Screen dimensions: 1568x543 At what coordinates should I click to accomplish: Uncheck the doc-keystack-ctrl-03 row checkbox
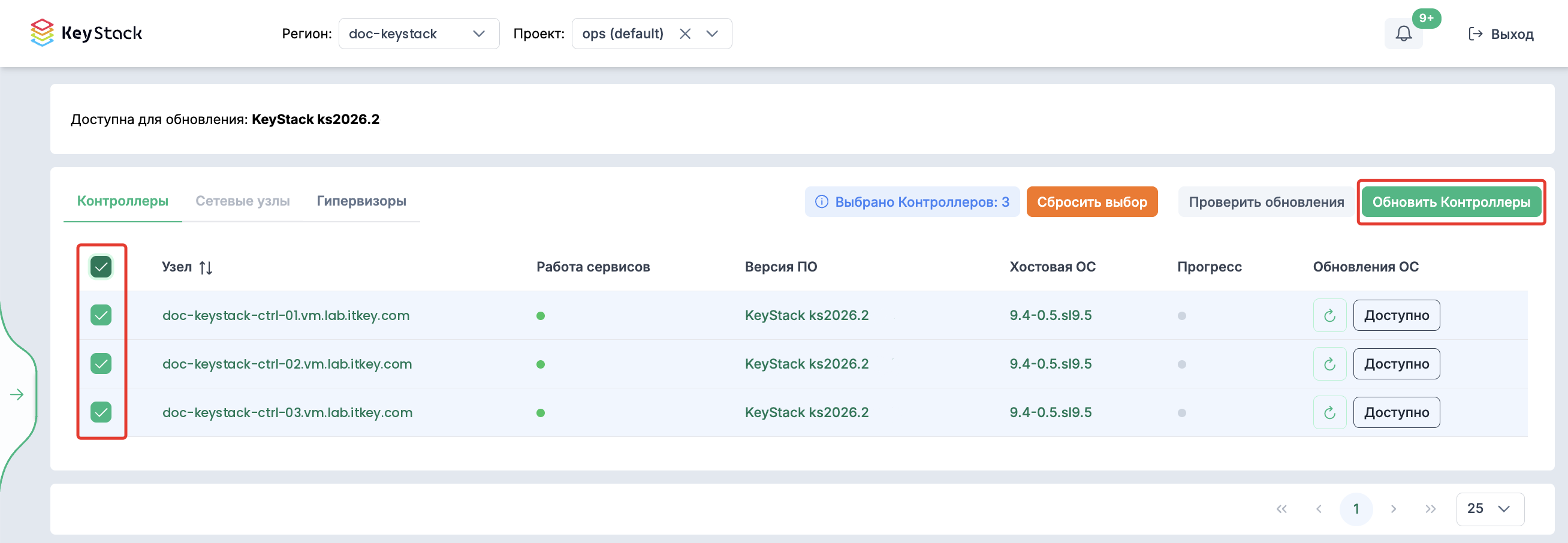[x=101, y=413]
